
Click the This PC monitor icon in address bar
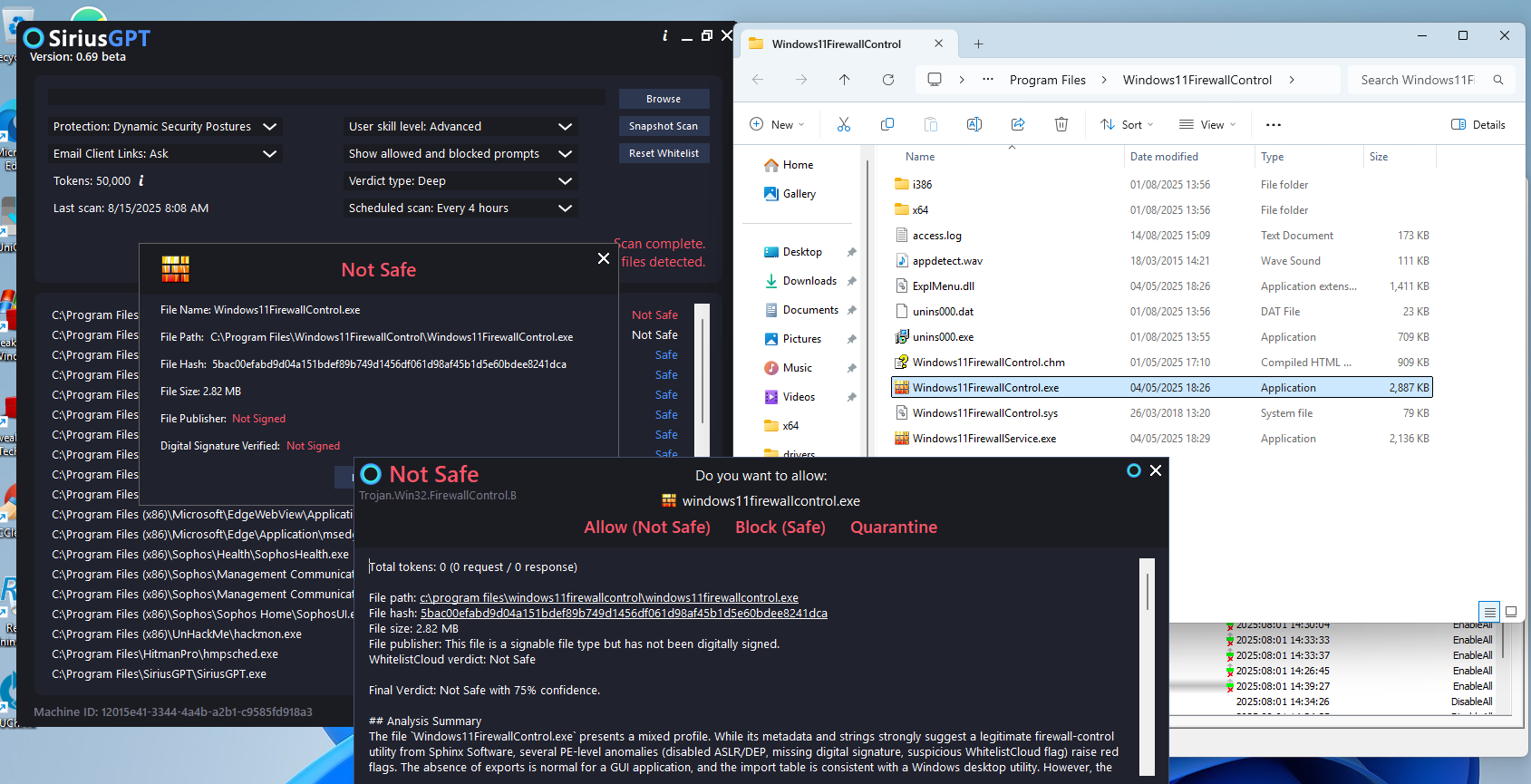(x=935, y=80)
